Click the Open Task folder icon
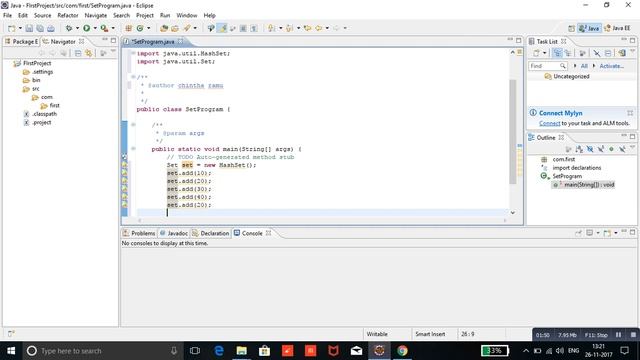 click(175, 28)
